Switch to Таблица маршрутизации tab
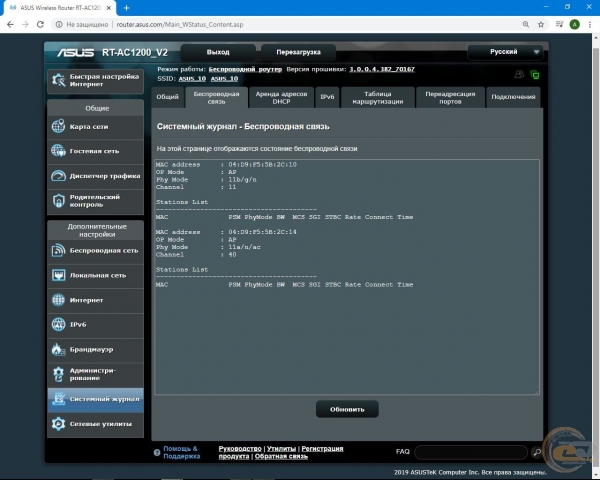This screenshot has width=600, height=480. [378, 98]
